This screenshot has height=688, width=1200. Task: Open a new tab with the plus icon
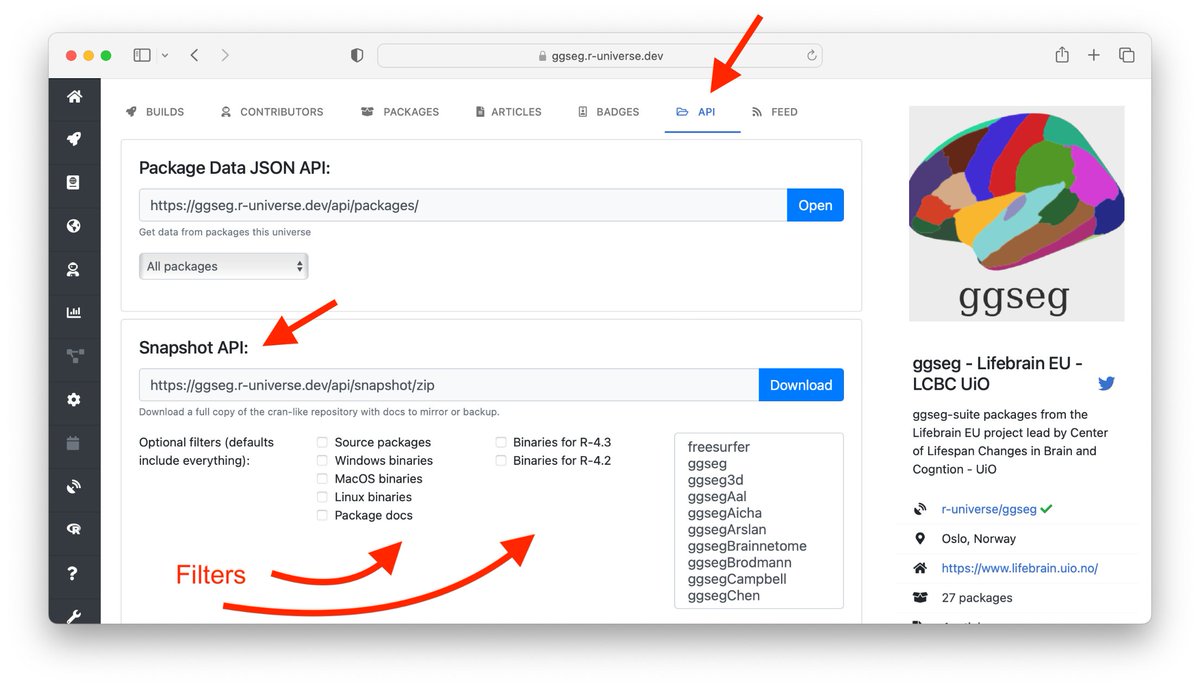point(1094,55)
